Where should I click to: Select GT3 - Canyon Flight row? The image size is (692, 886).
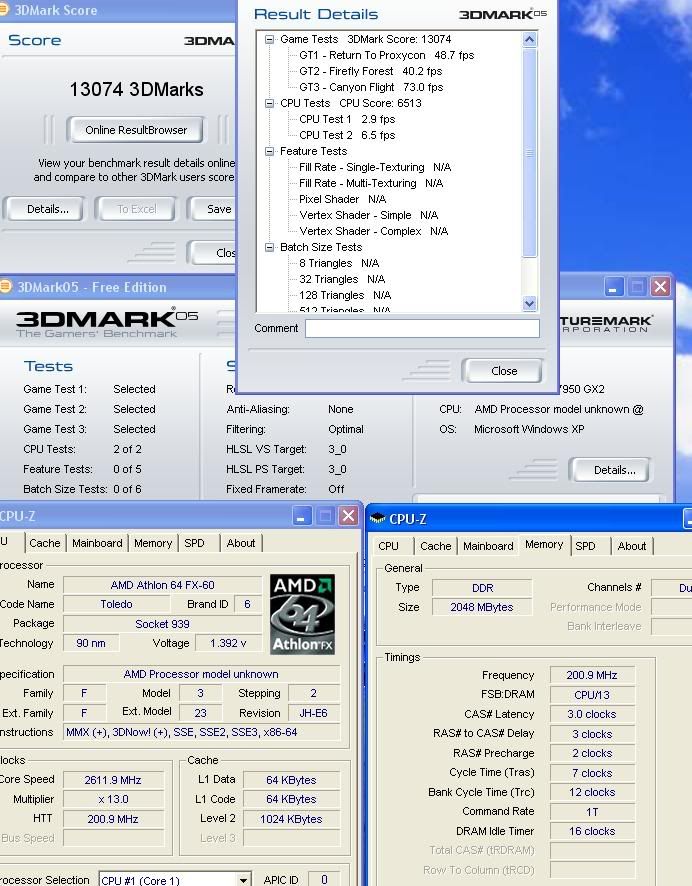click(371, 88)
